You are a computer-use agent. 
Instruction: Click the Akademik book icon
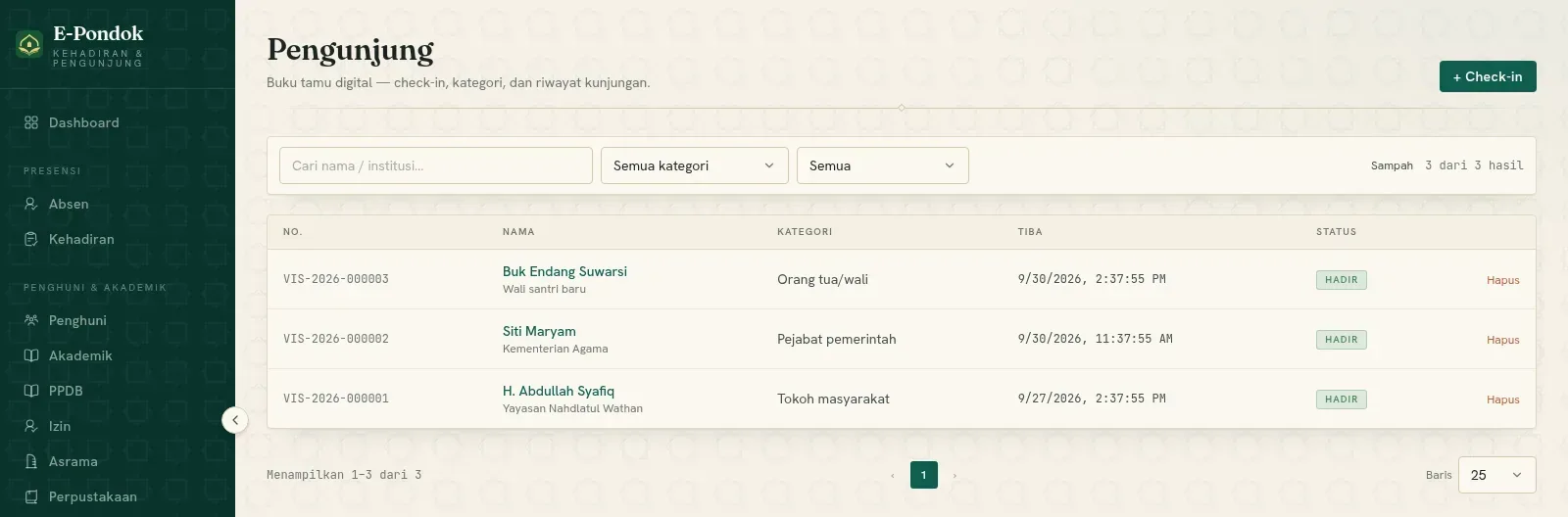click(31, 355)
